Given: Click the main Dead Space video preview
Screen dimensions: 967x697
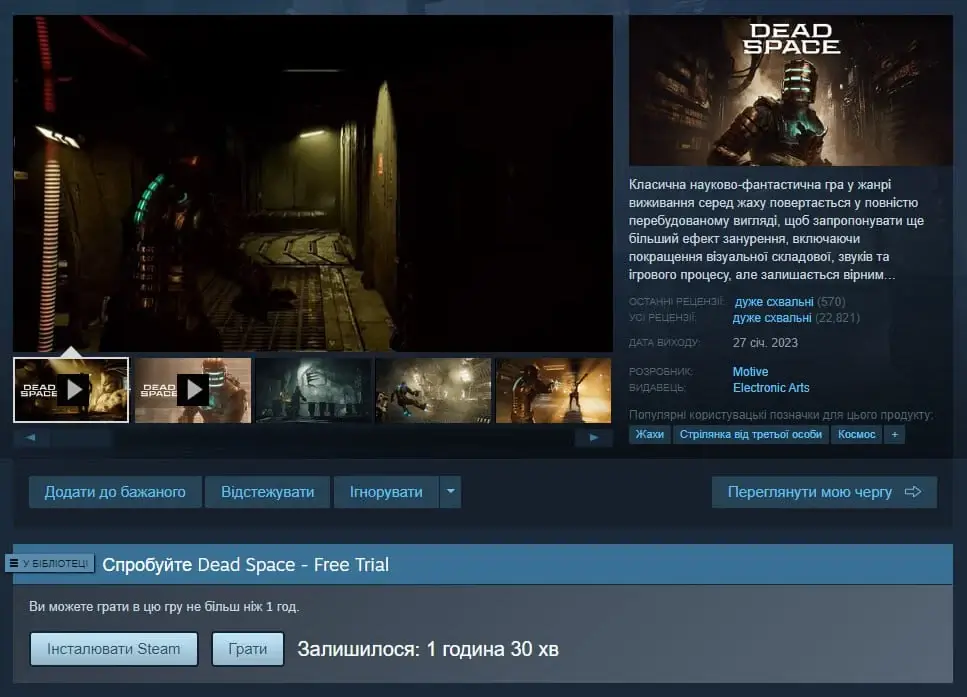Looking at the screenshot, I should [313, 183].
